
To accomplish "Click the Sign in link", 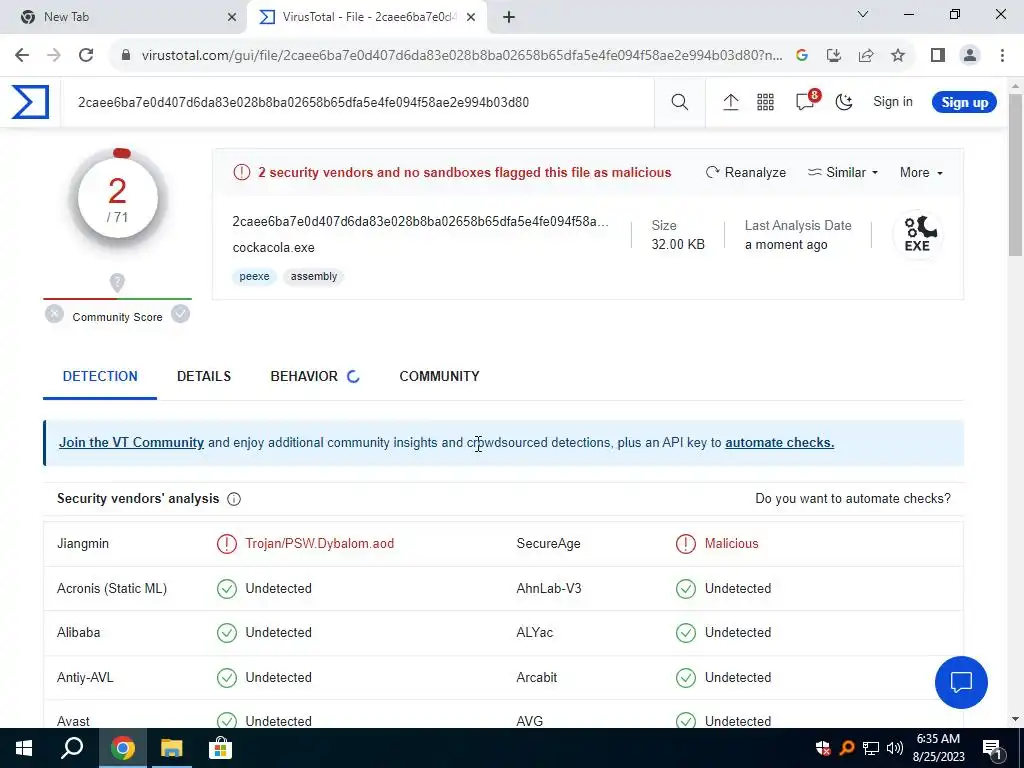I will (893, 101).
